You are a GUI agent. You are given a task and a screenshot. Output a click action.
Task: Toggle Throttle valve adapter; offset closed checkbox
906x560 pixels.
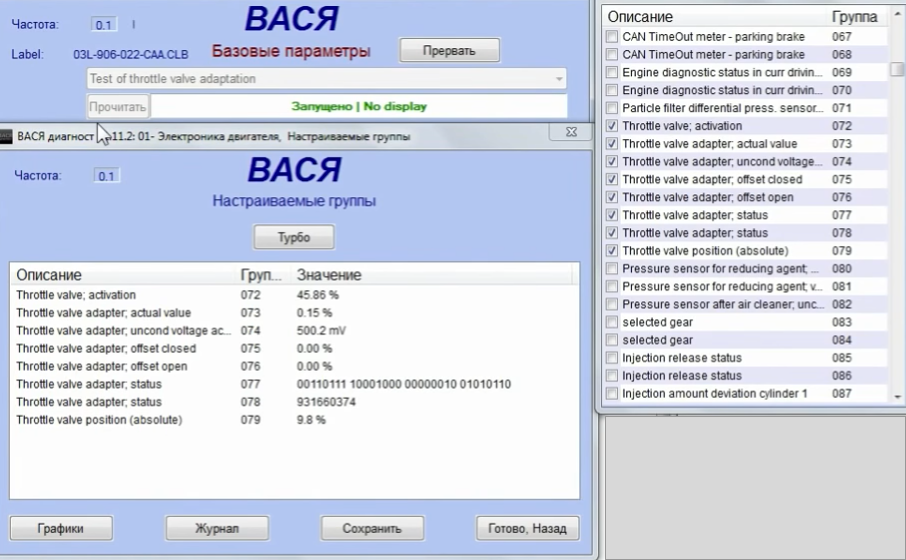pos(612,180)
